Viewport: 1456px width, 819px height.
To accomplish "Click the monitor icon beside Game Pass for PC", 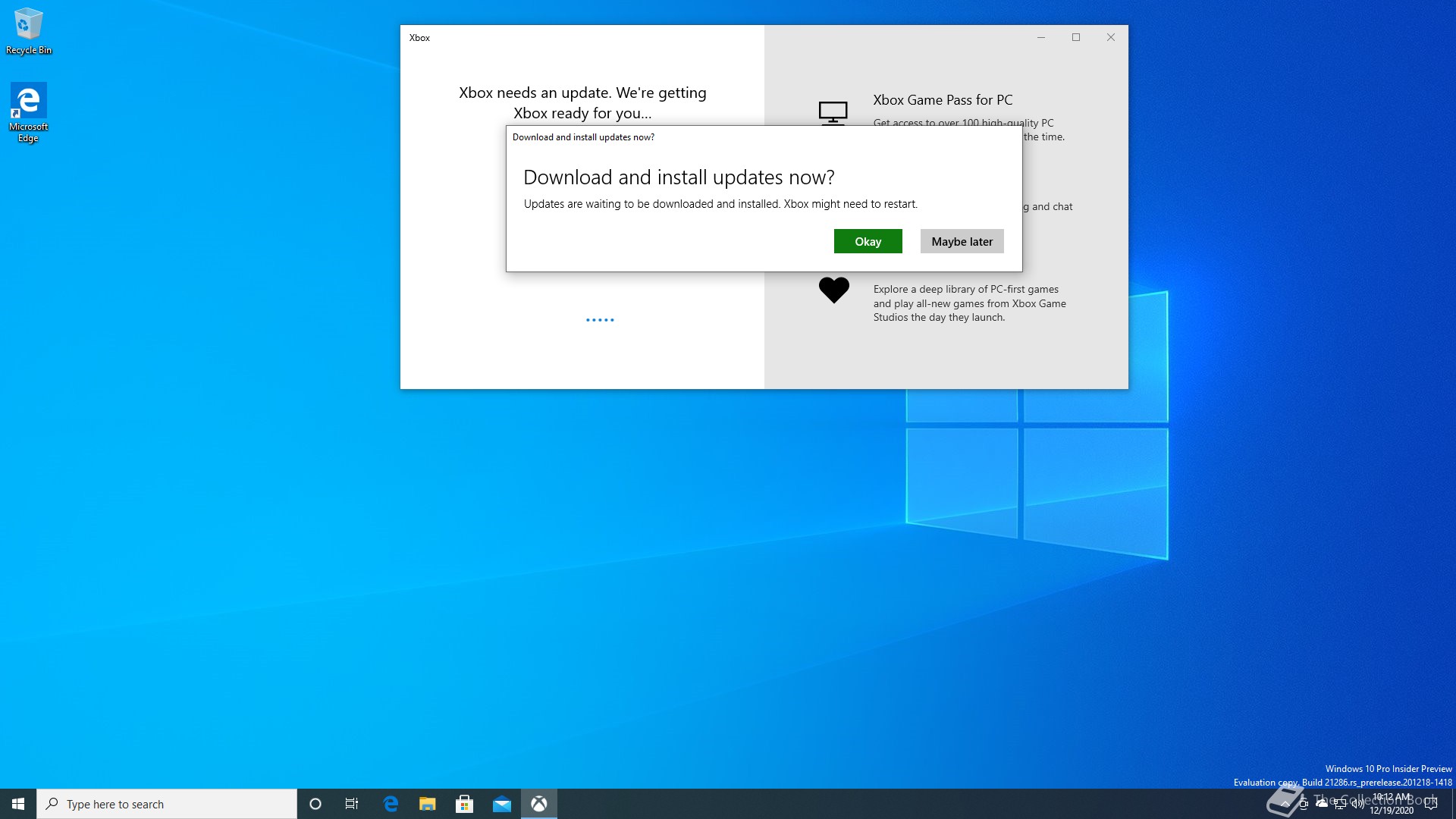I will coord(833,113).
